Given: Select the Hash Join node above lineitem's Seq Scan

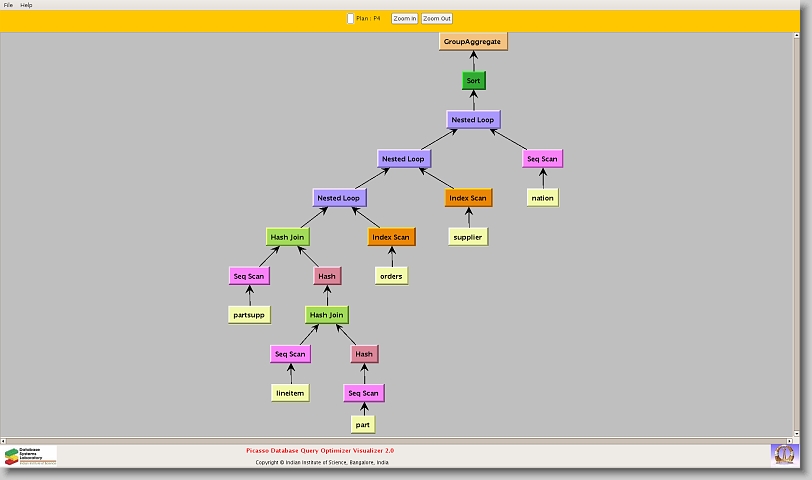Looking at the screenshot, I should pos(326,315).
